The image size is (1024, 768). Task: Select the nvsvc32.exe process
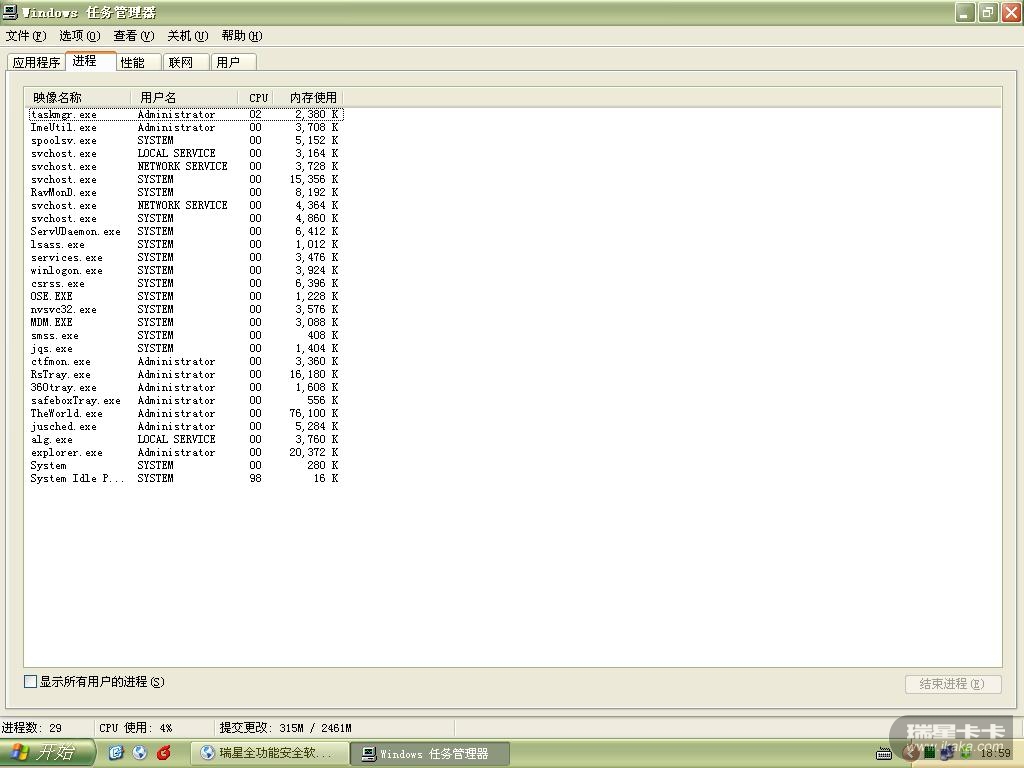[x=186, y=310]
